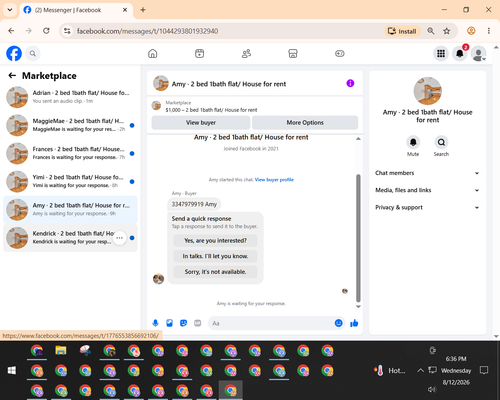500x400 pixels.
Task: Open the Friends icon
Action: (x=246, y=53)
